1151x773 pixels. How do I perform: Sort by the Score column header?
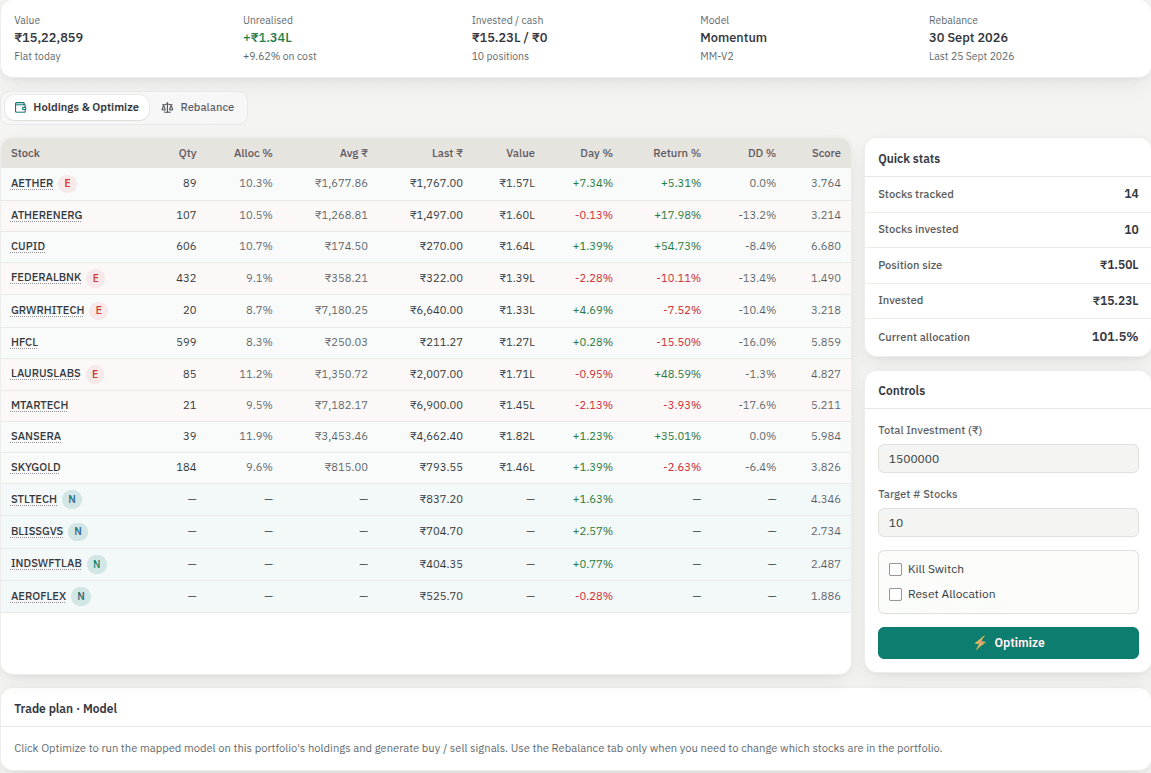pyautogui.click(x=826, y=153)
